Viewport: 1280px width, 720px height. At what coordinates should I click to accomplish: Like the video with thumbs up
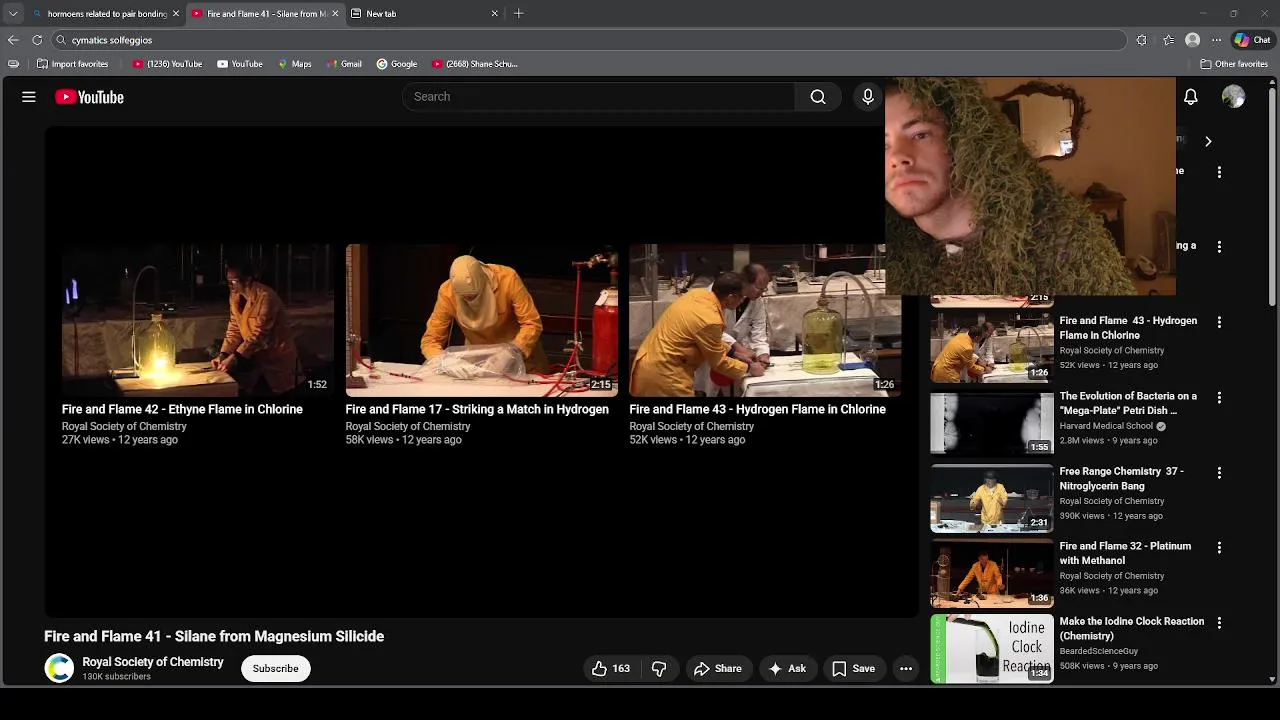point(610,668)
